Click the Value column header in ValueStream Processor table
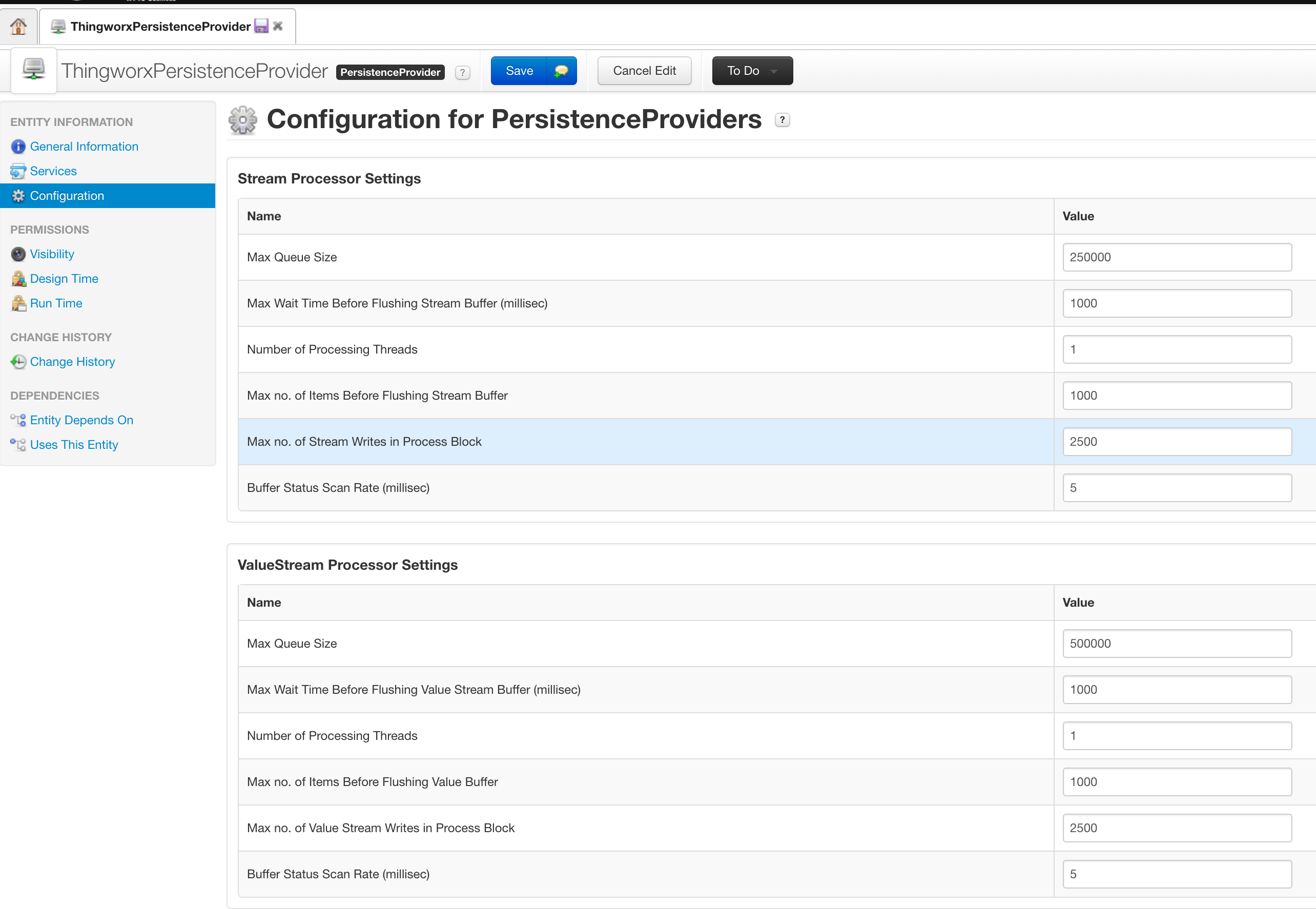 [1078, 602]
